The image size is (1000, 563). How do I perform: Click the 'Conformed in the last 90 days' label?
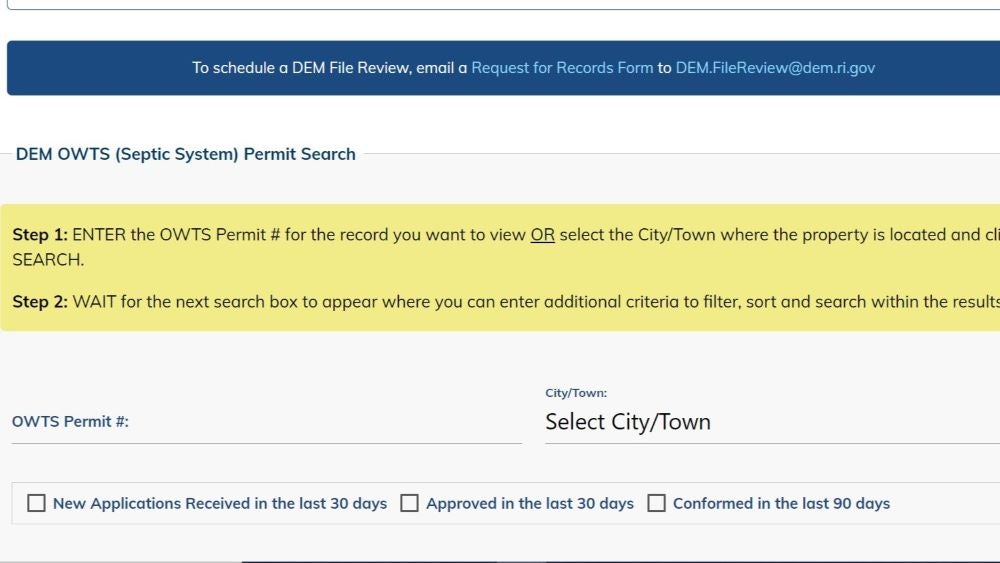781,503
